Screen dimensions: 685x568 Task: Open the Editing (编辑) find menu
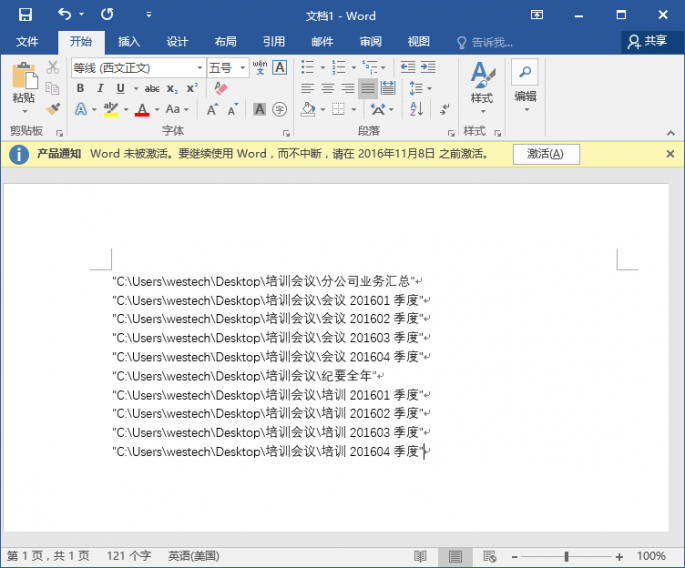click(525, 87)
